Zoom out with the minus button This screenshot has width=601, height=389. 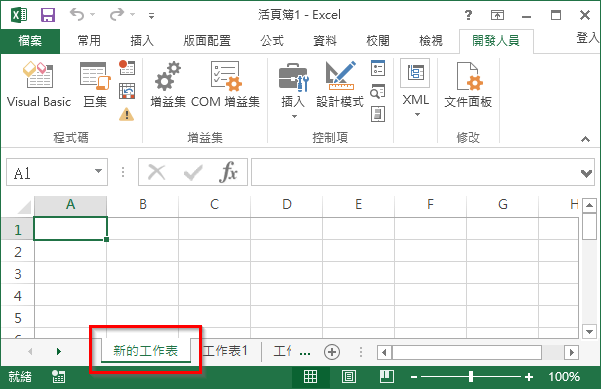point(414,378)
